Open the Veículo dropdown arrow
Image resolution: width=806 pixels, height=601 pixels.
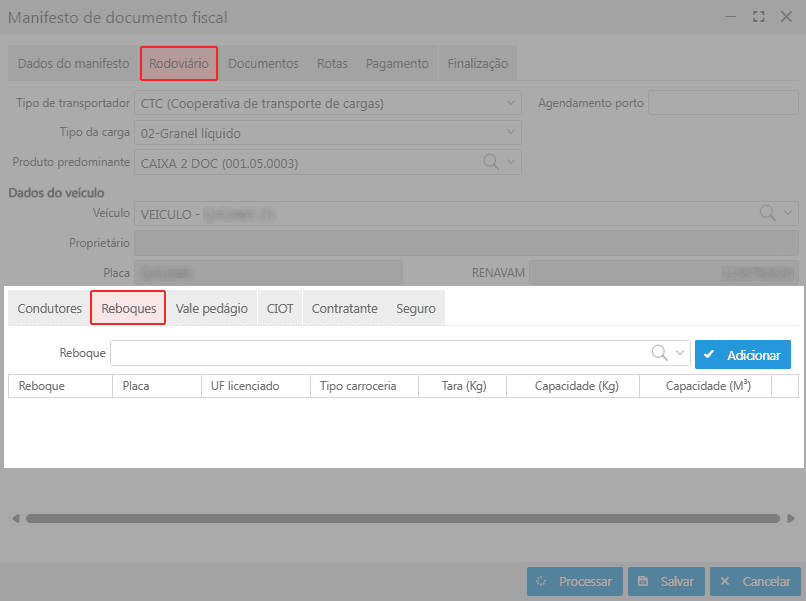788,213
